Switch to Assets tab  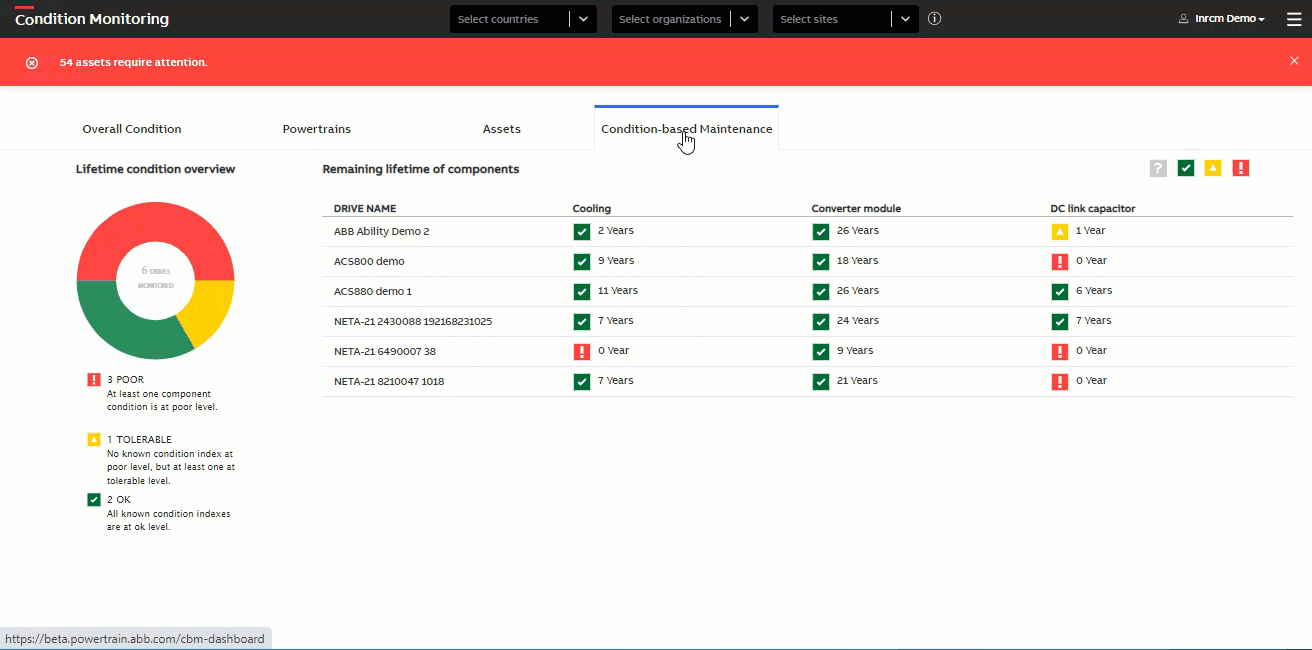pyautogui.click(x=502, y=129)
